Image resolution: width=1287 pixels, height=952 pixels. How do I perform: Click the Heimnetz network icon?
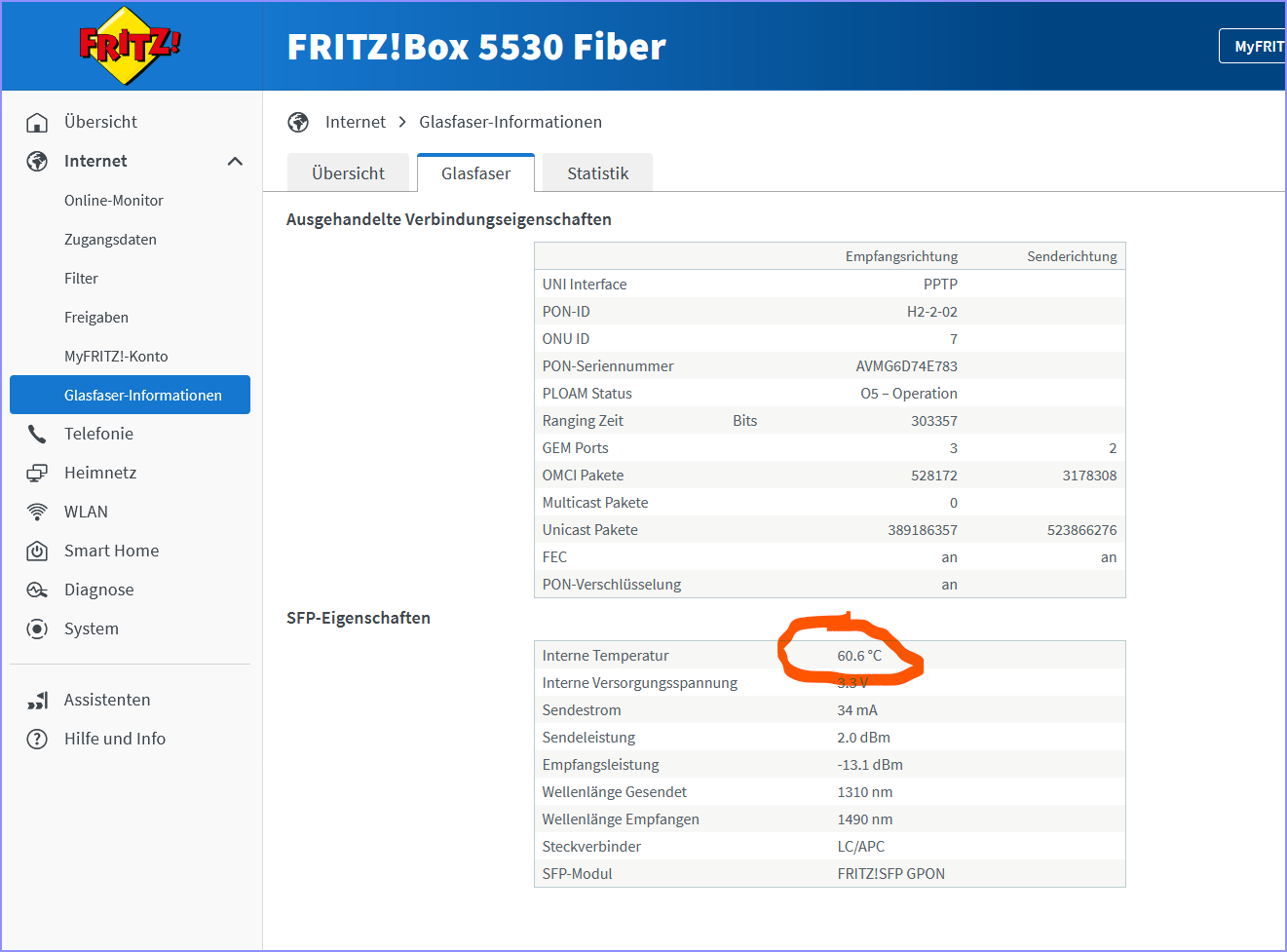coord(37,473)
